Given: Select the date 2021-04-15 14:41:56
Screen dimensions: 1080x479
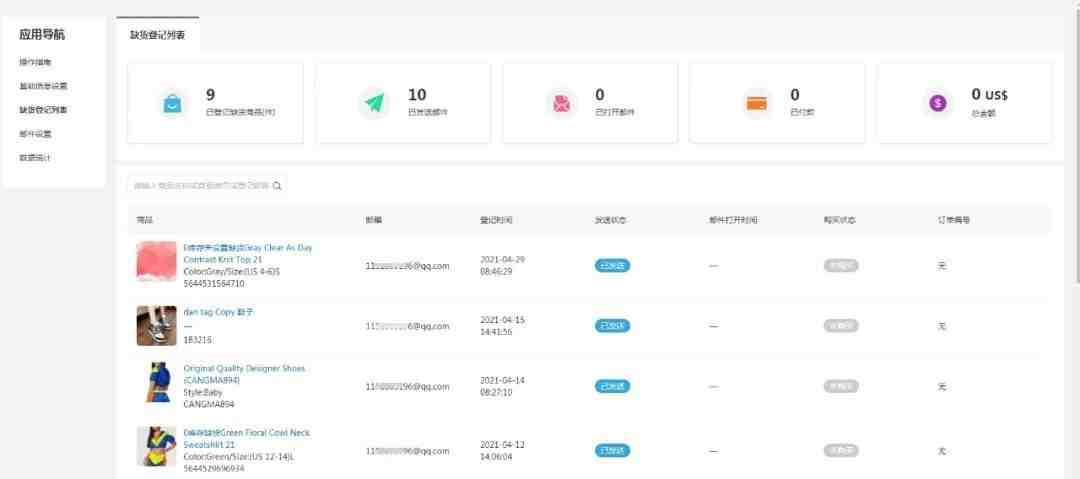Looking at the screenshot, I should point(502,326).
